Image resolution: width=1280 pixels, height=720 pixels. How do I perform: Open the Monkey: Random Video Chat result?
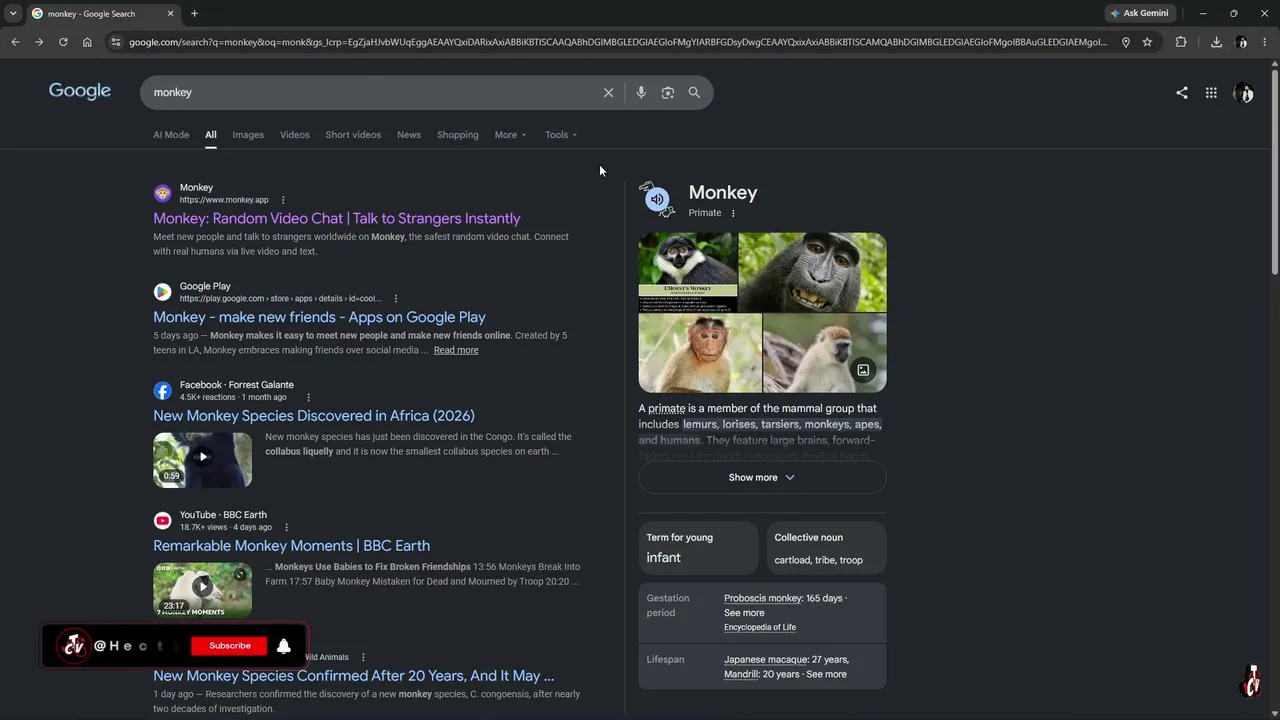coord(337,218)
